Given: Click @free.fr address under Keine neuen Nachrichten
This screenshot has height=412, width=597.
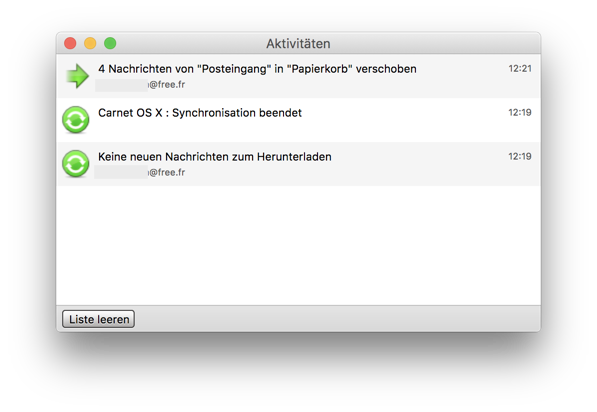Looking at the screenshot, I should [x=140, y=172].
